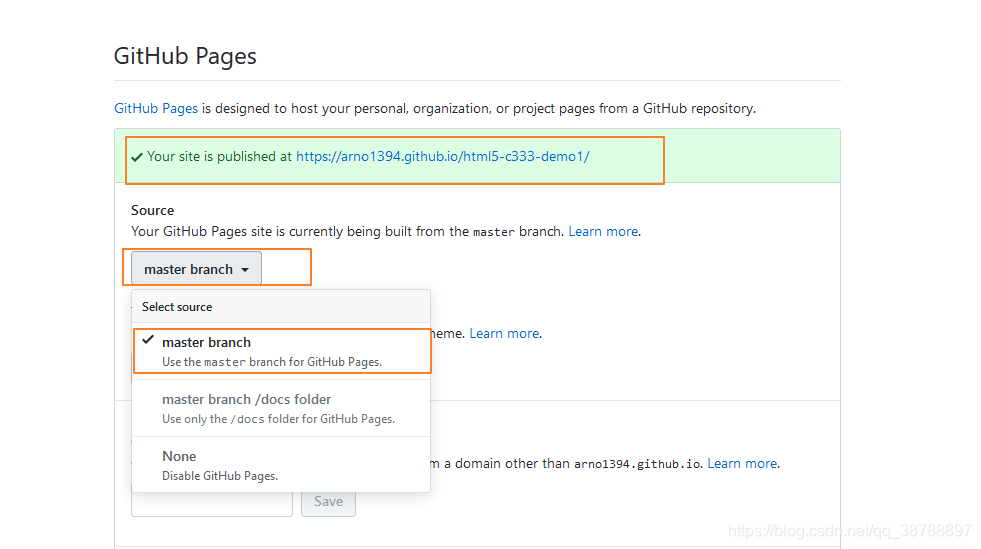Screen dimensions: 981x549
Task: Click Learn more after arno1394.github.io domain text
Action: (742, 463)
